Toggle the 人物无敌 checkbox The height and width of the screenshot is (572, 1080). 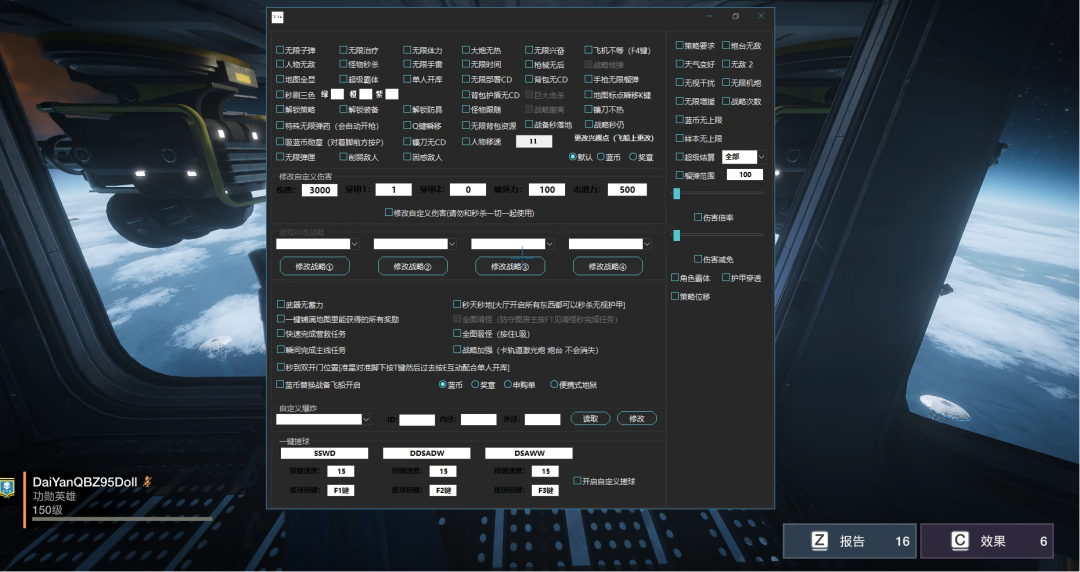click(x=281, y=64)
